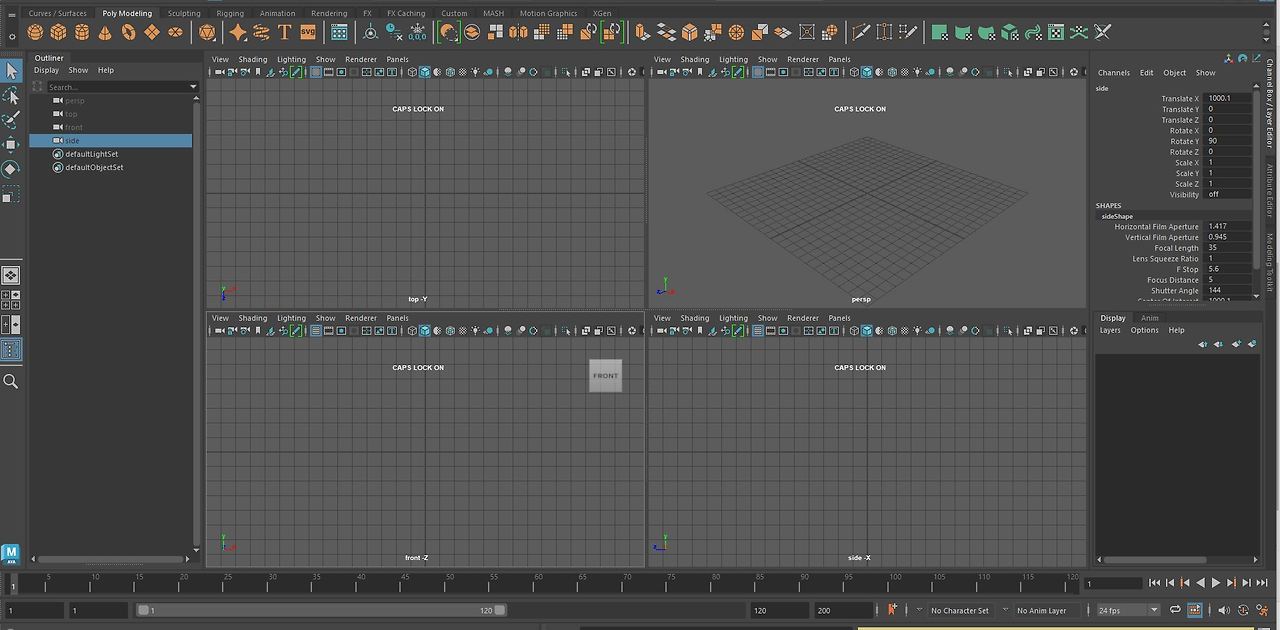Screen dimensions: 1280x630
Task: Click the Type text icon on the Poly Modeling shelf
Action: coord(283,32)
